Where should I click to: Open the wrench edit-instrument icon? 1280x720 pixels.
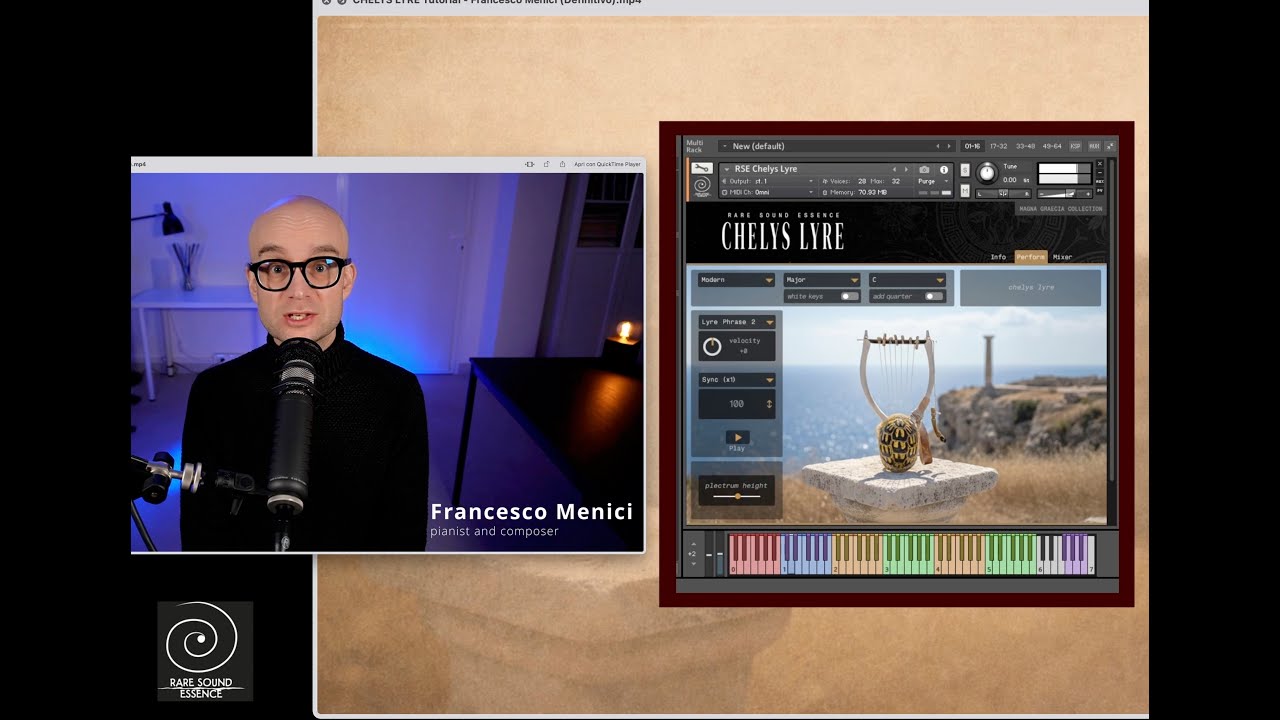(x=702, y=168)
